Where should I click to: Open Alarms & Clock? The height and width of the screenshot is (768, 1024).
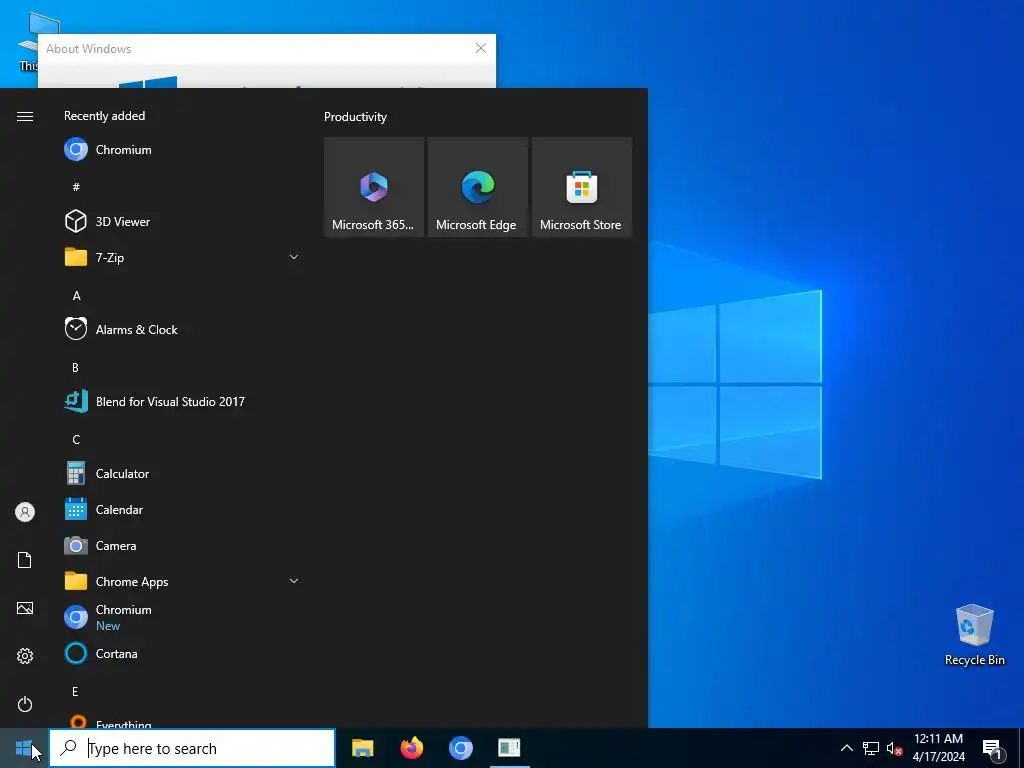[x=183, y=330]
